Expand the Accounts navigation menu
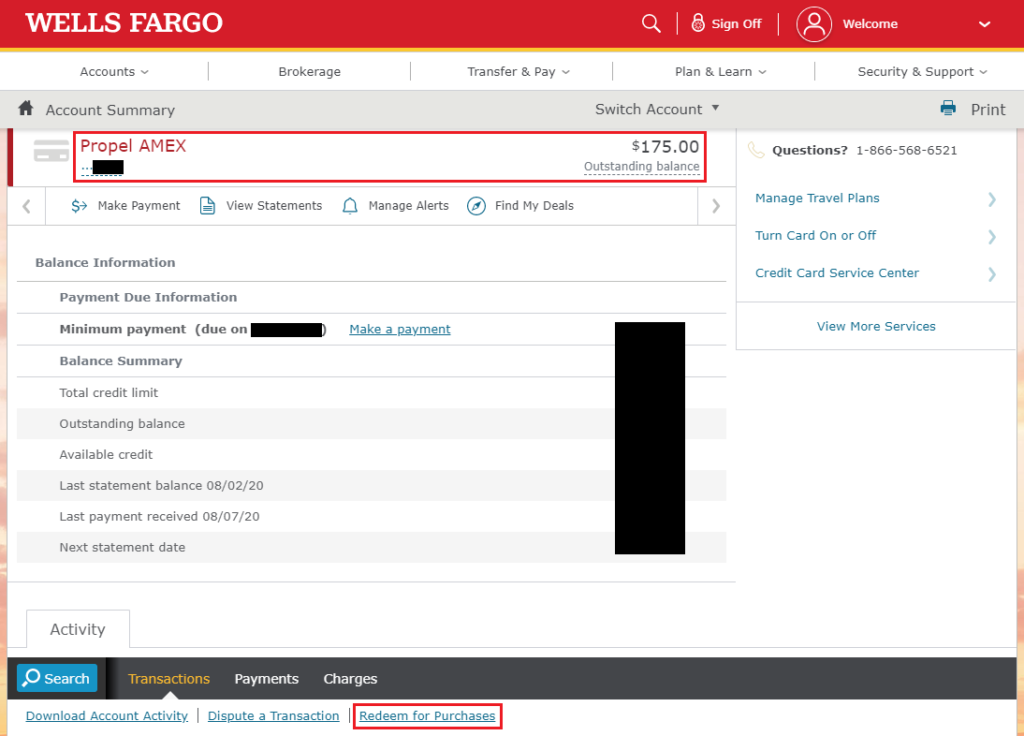1024x736 pixels. 113,71
